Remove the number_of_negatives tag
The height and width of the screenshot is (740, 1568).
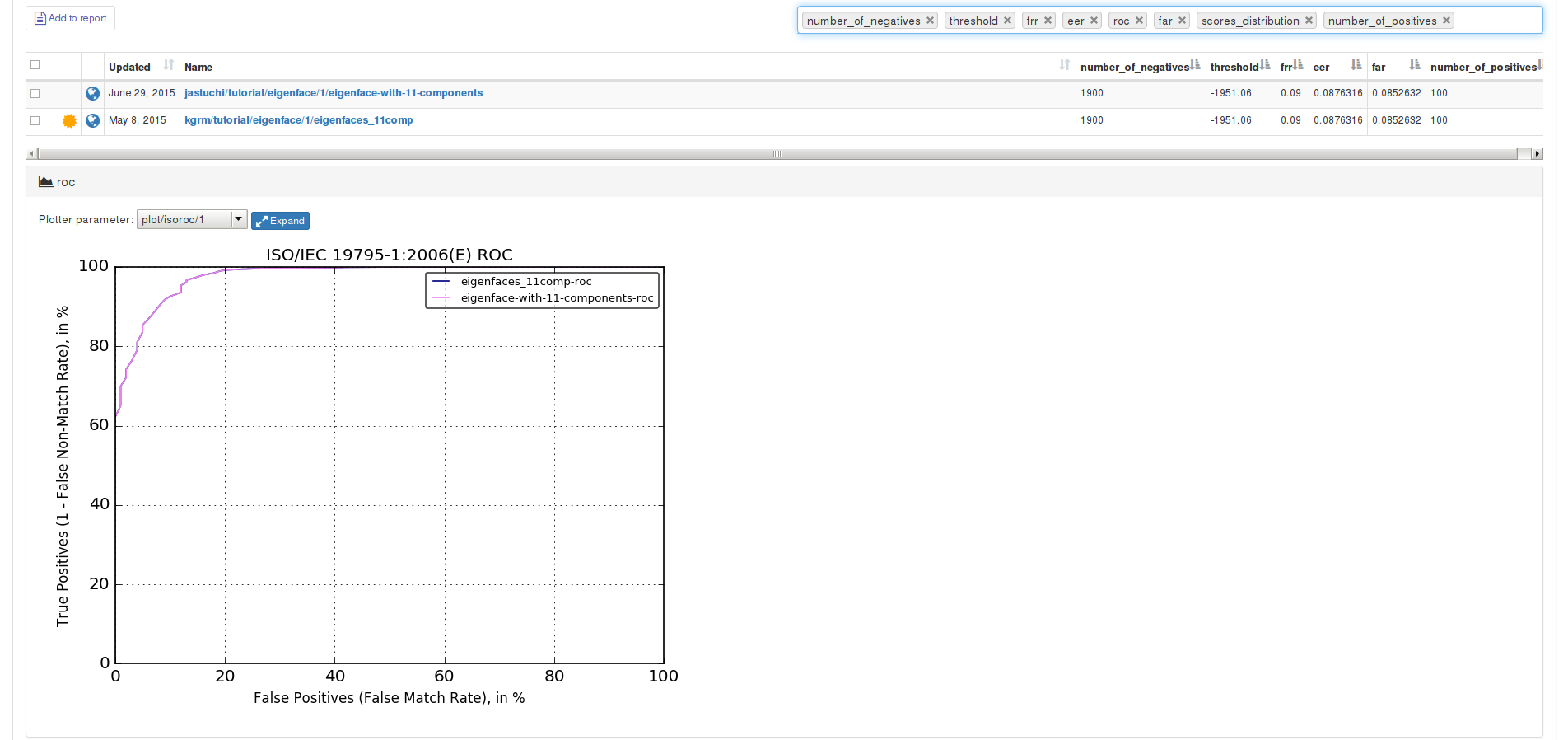[x=930, y=21]
